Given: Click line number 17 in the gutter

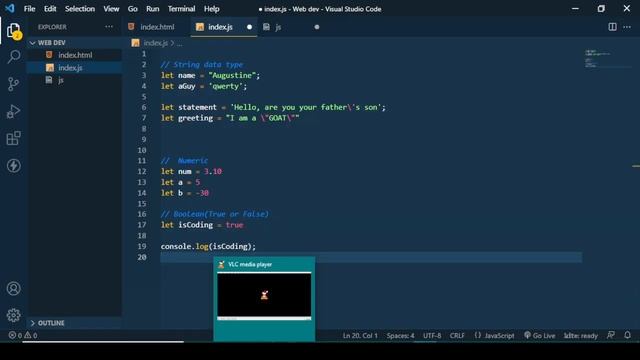Looking at the screenshot, I should point(142,225).
